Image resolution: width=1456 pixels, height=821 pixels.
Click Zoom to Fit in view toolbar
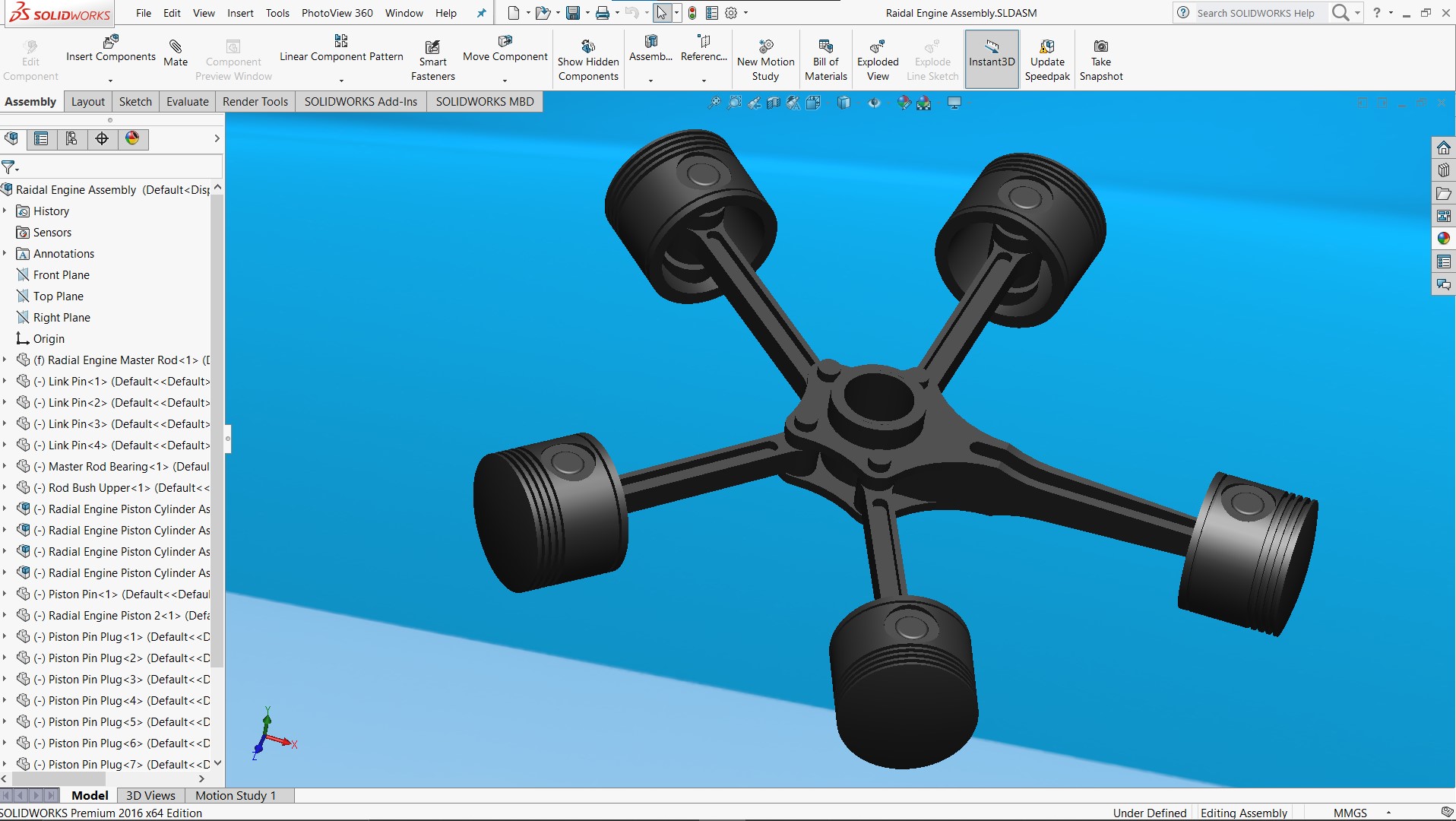[x=714, y=103]
